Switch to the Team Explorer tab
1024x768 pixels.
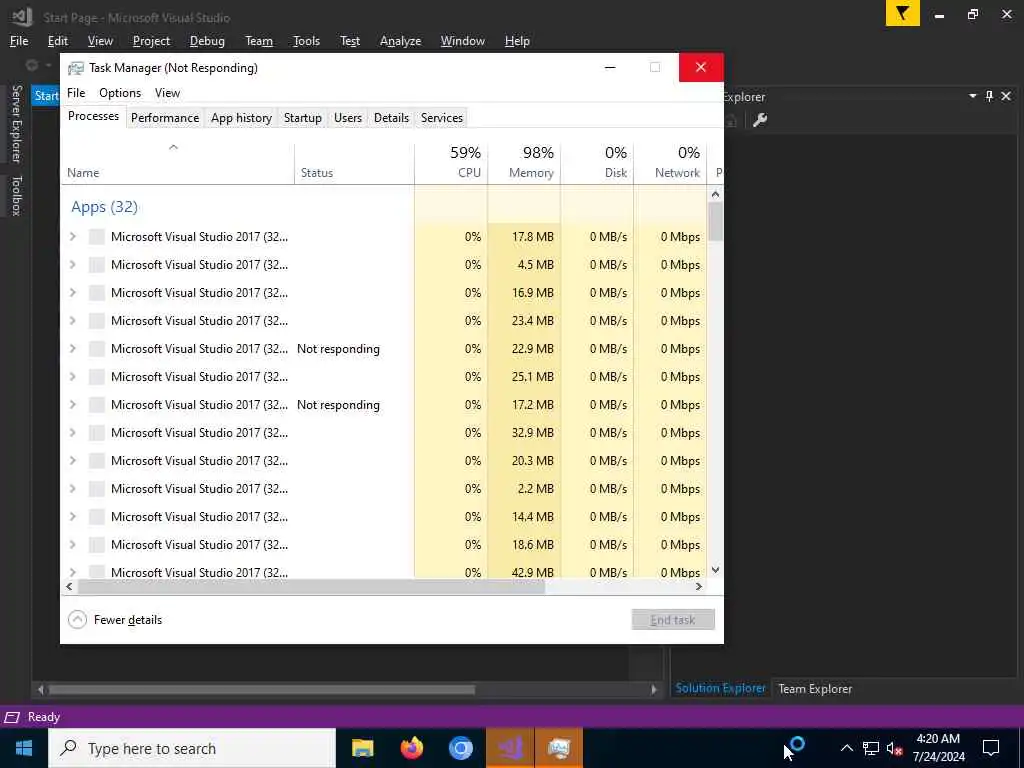click(815, 688)
